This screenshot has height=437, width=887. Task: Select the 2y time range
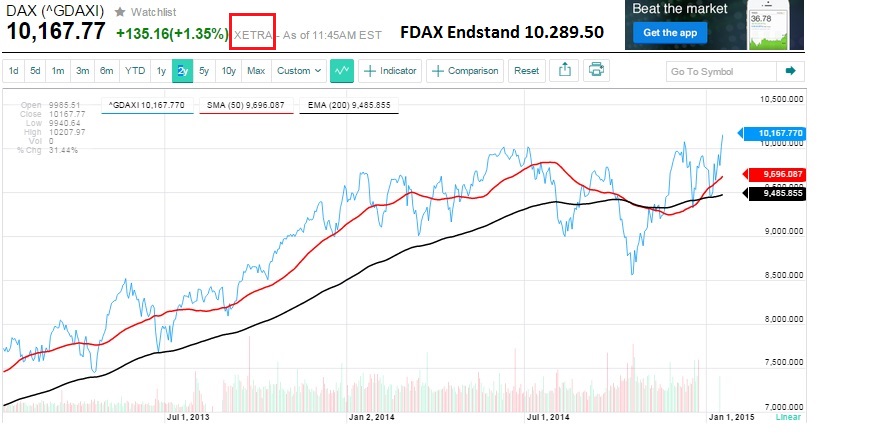pyautogui.click(x=182, y=71)
